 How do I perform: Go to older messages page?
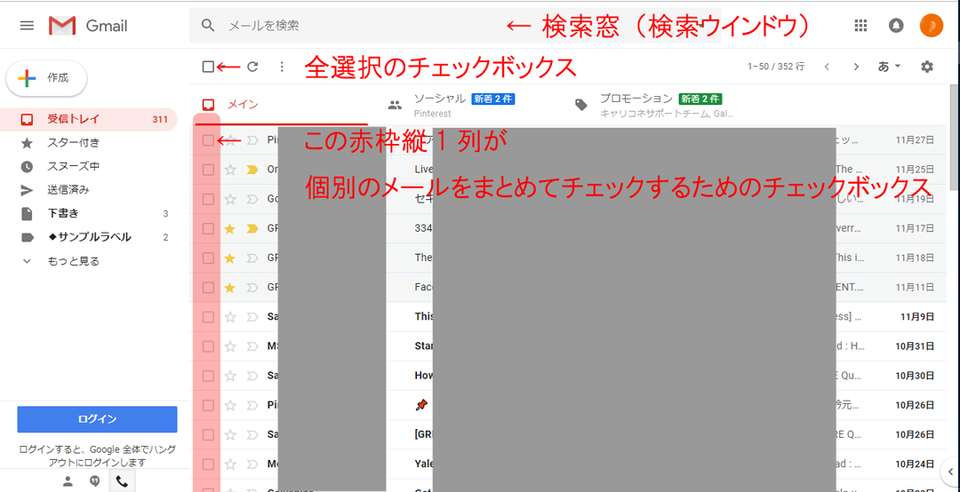pyautogui.click(x=857, y=67)
